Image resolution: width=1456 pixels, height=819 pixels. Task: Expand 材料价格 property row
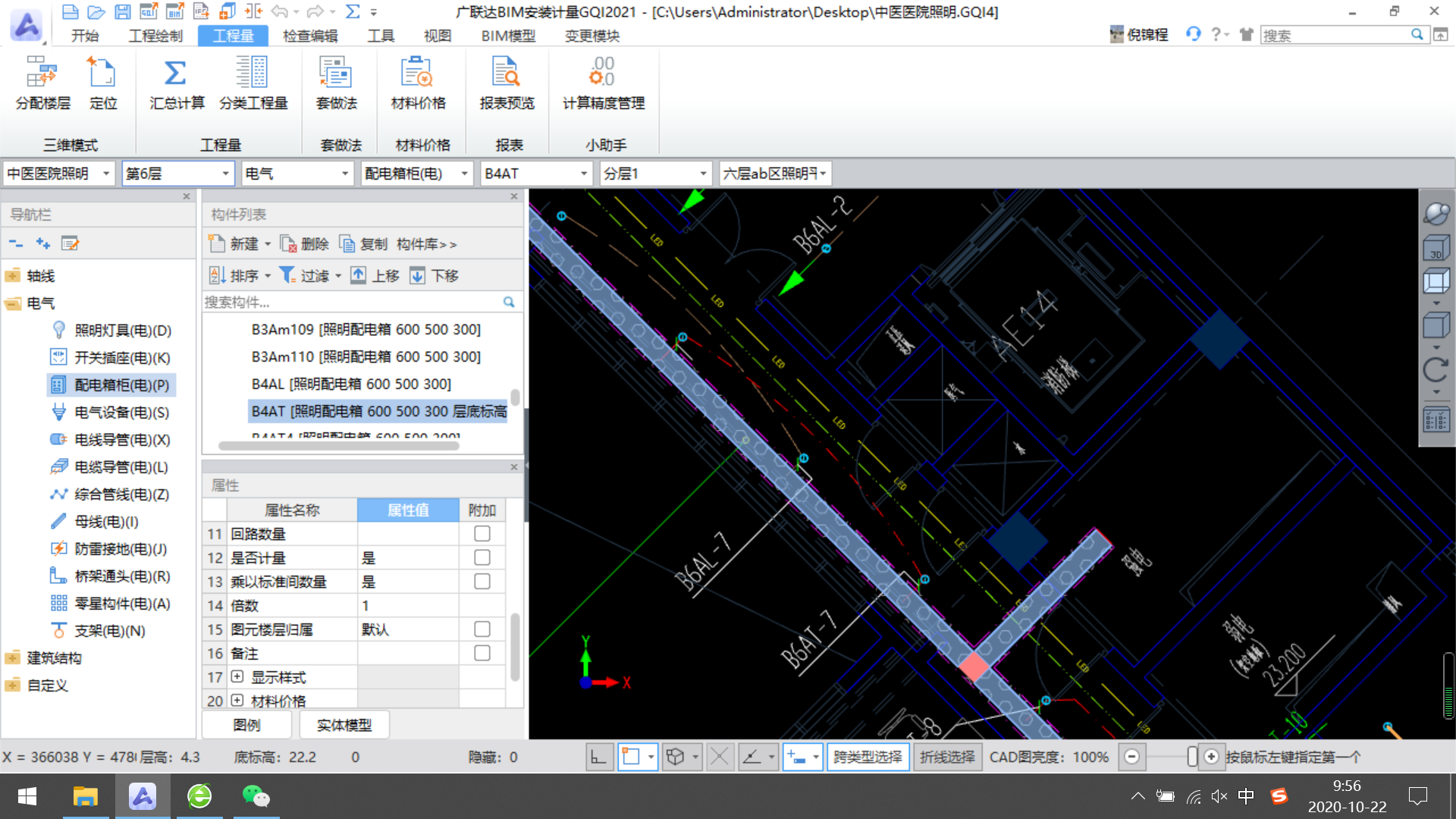pyautogui.click(x=237, y=700)
